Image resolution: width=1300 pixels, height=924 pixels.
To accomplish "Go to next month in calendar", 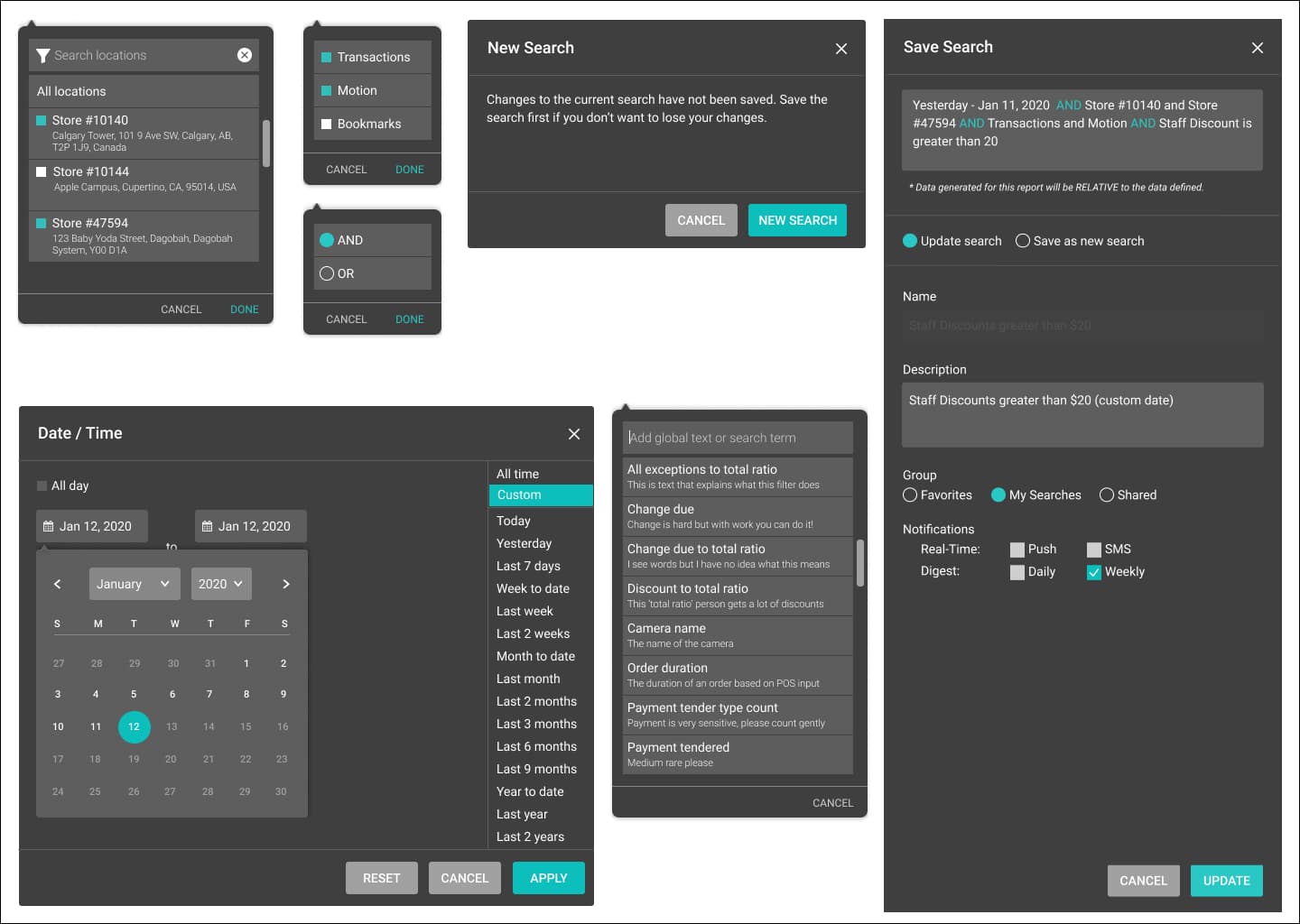I will coord(285,584).
